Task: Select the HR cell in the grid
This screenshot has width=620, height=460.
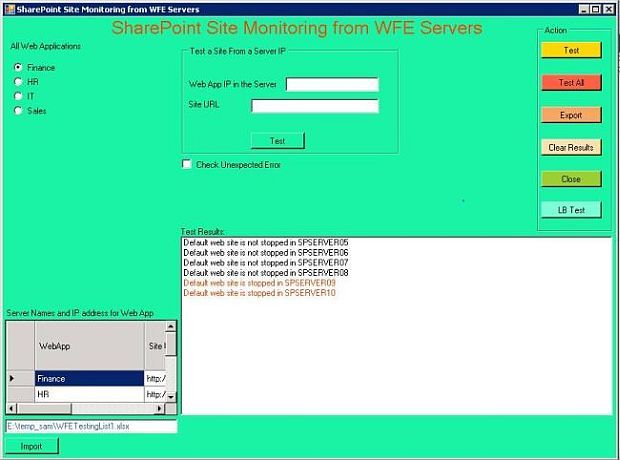Action: pos(89,394)
